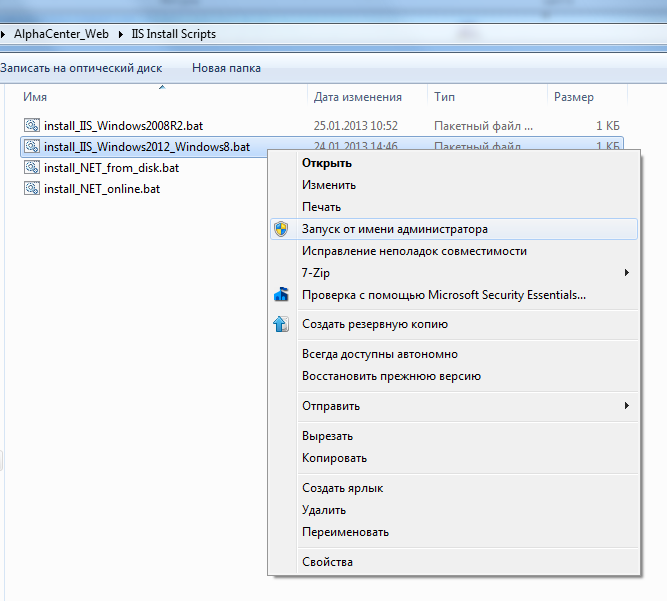This screenshot has height=601, width=667.
Task: Open the 7-Zip submenu entry
Action: [454, 273]
